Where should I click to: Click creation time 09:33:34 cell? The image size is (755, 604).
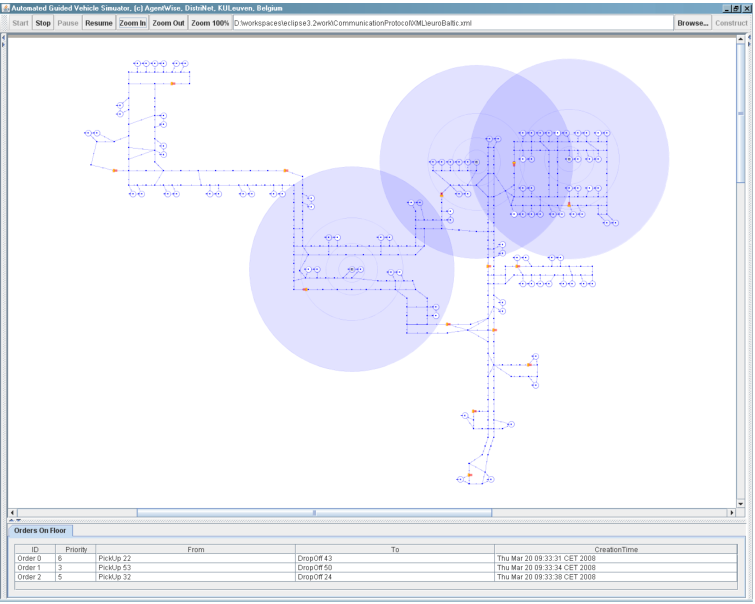616,567
